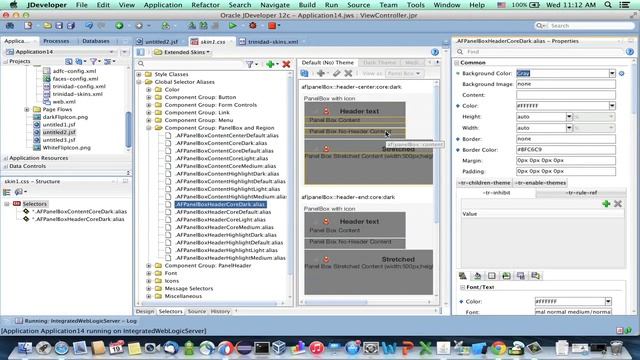Click the Padding value field
The image size is (640, 360).
(566, 171)
